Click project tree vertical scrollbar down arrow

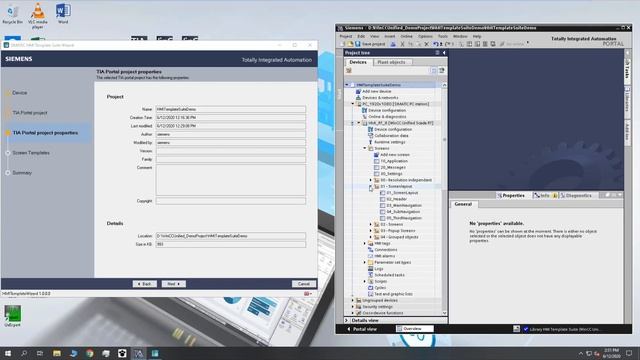pyautogui.click(x=444, y=313)
